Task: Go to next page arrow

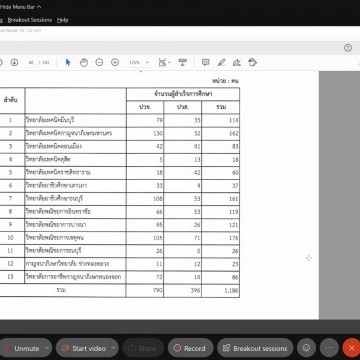Action: tap(14, 62)
